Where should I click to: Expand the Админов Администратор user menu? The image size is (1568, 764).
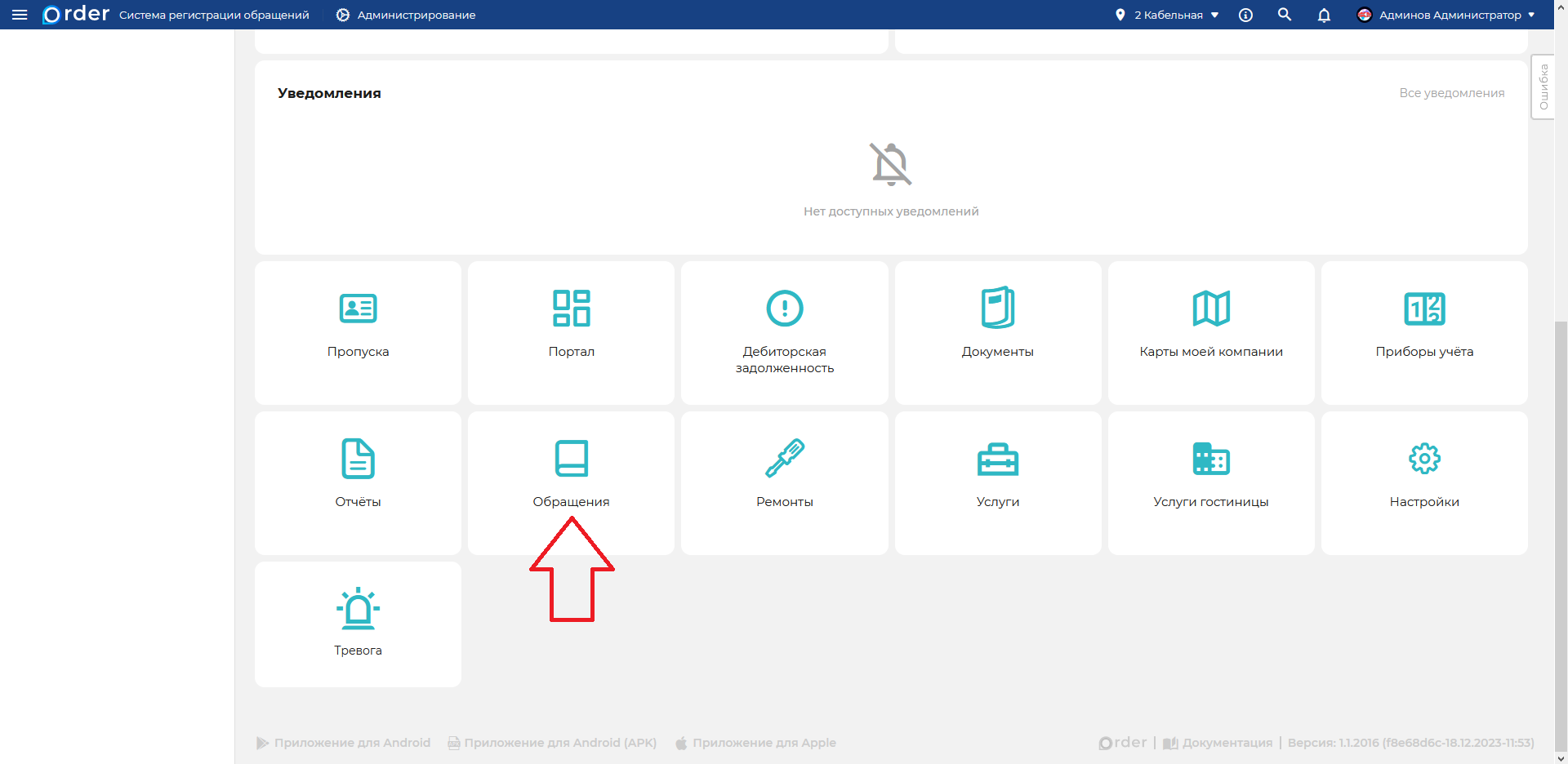coord(1445,15)
